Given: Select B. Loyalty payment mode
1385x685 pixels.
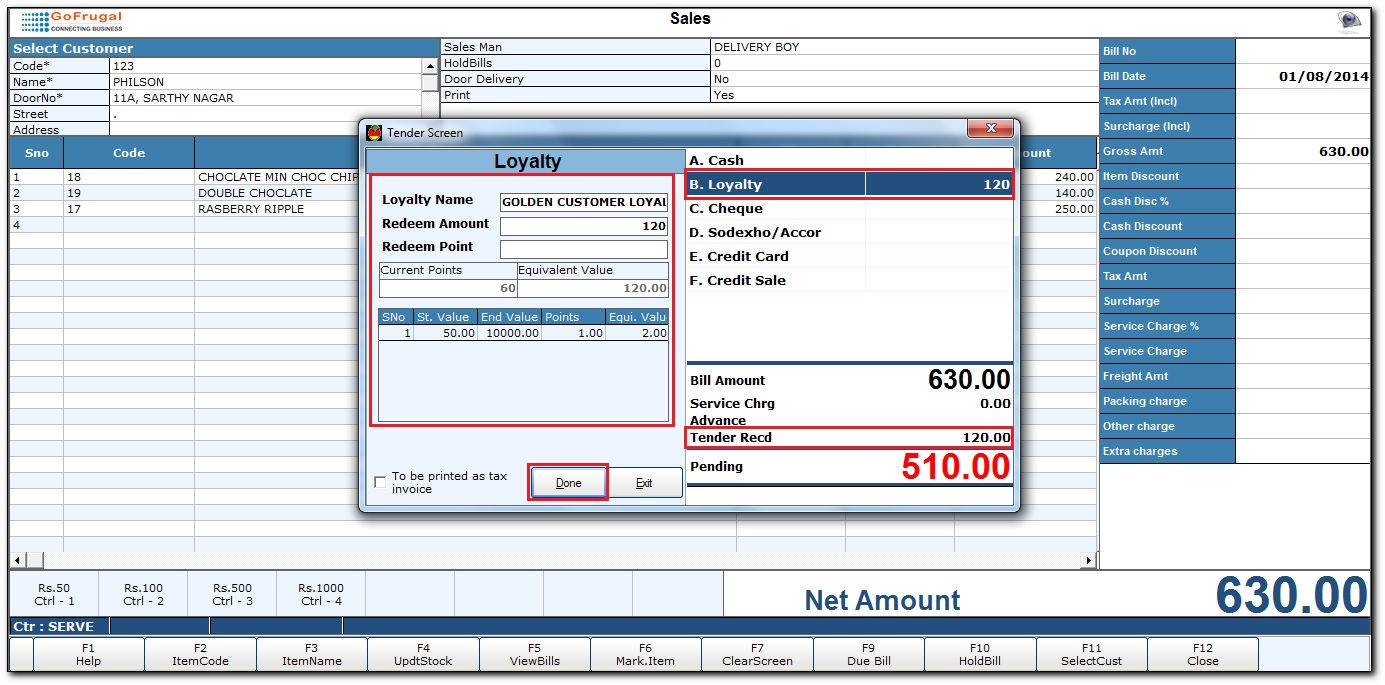Looking at the screenshot, I should click(x=849, y=184).
